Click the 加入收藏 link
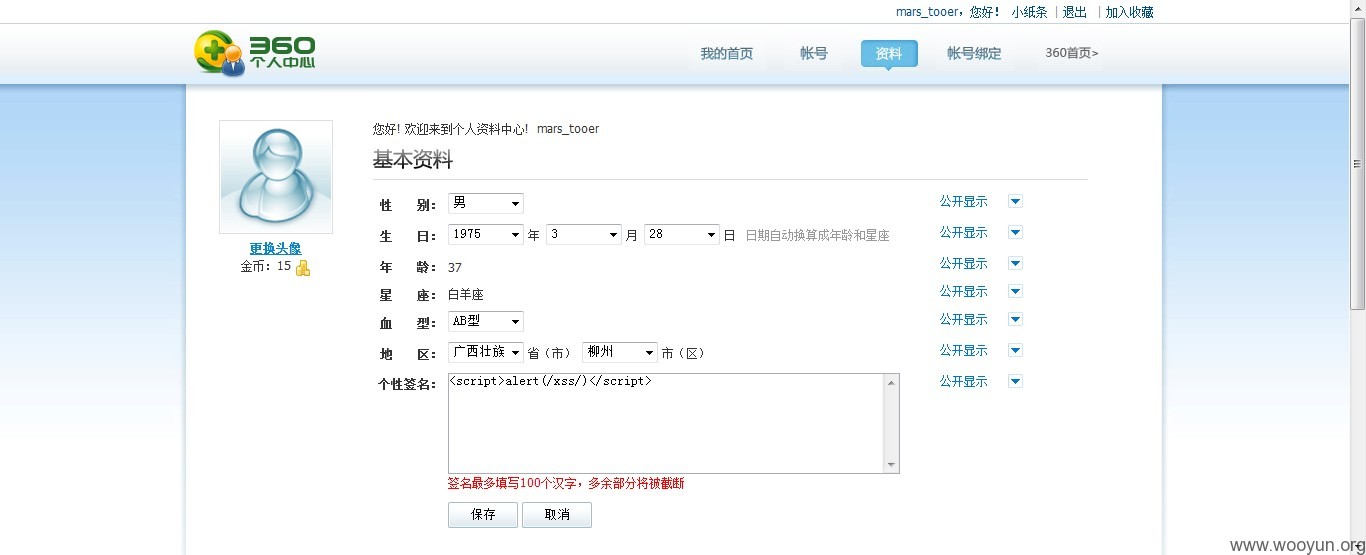Screen dimensions: 1366x555 coord(1129,12)
